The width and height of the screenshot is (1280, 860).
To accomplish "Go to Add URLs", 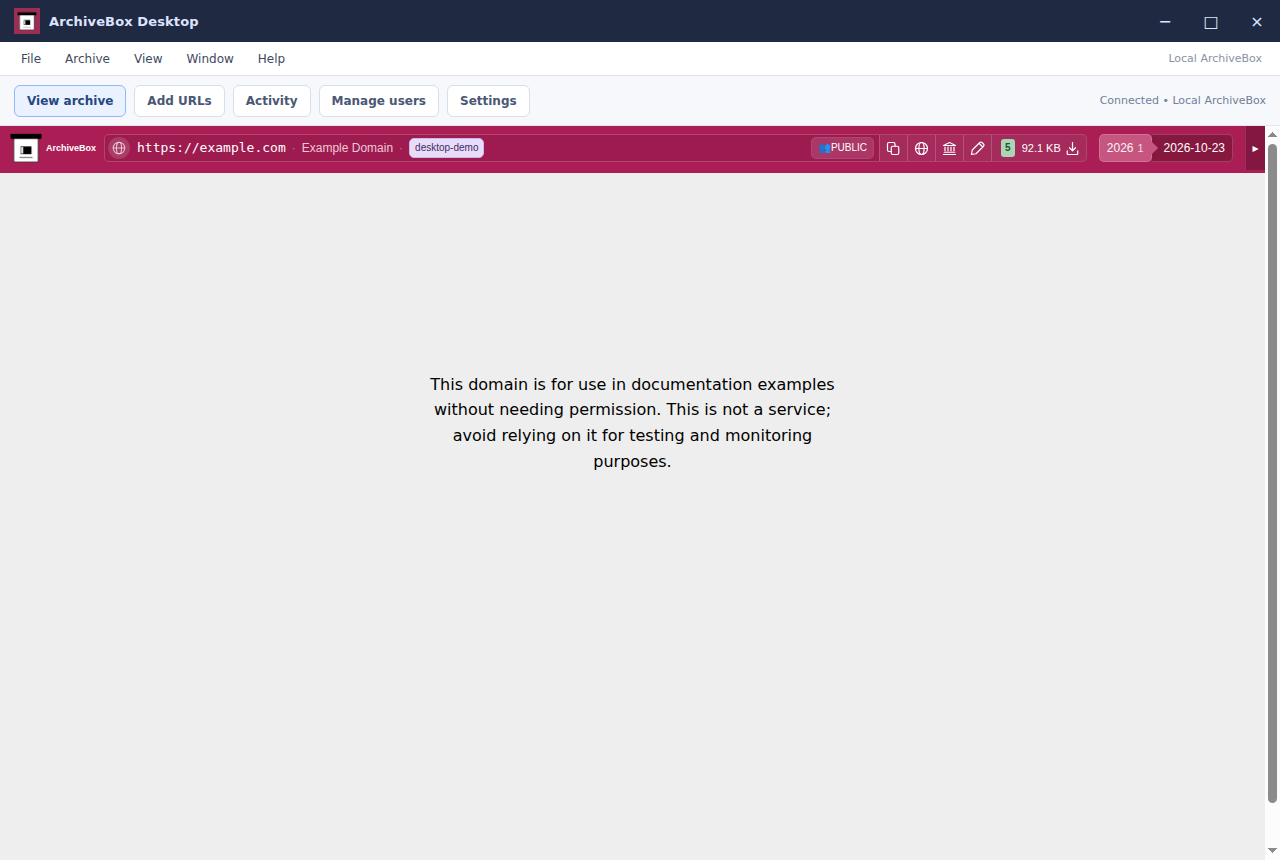I will point(179,101).
